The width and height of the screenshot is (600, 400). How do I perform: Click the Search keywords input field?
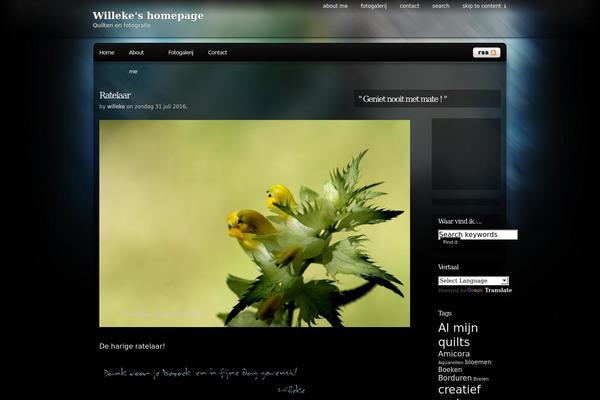478,235
